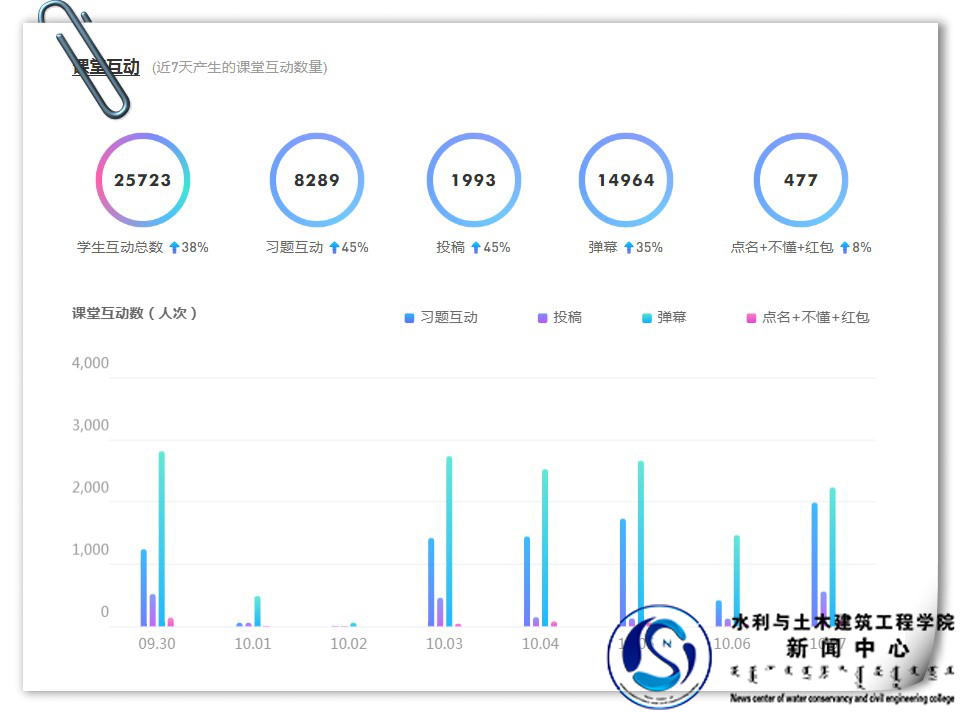Click the 课堂互动 heading

106,67
